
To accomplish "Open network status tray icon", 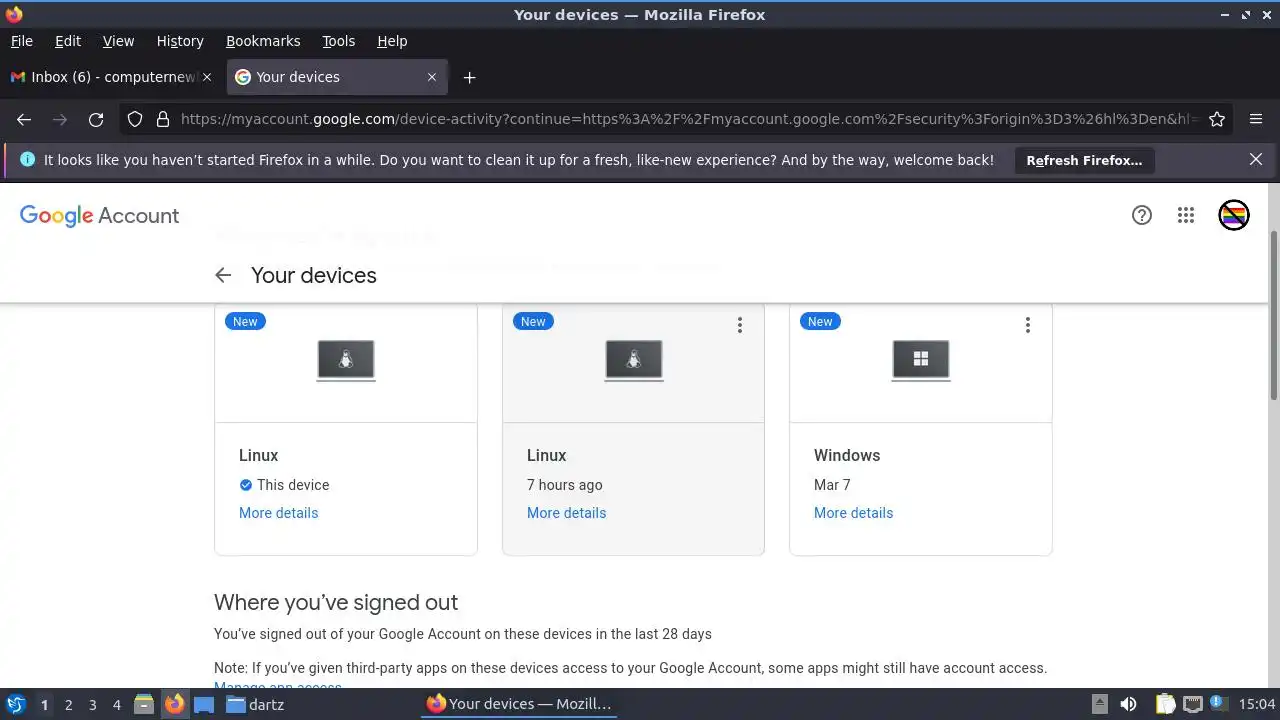I will [1192, 704].
